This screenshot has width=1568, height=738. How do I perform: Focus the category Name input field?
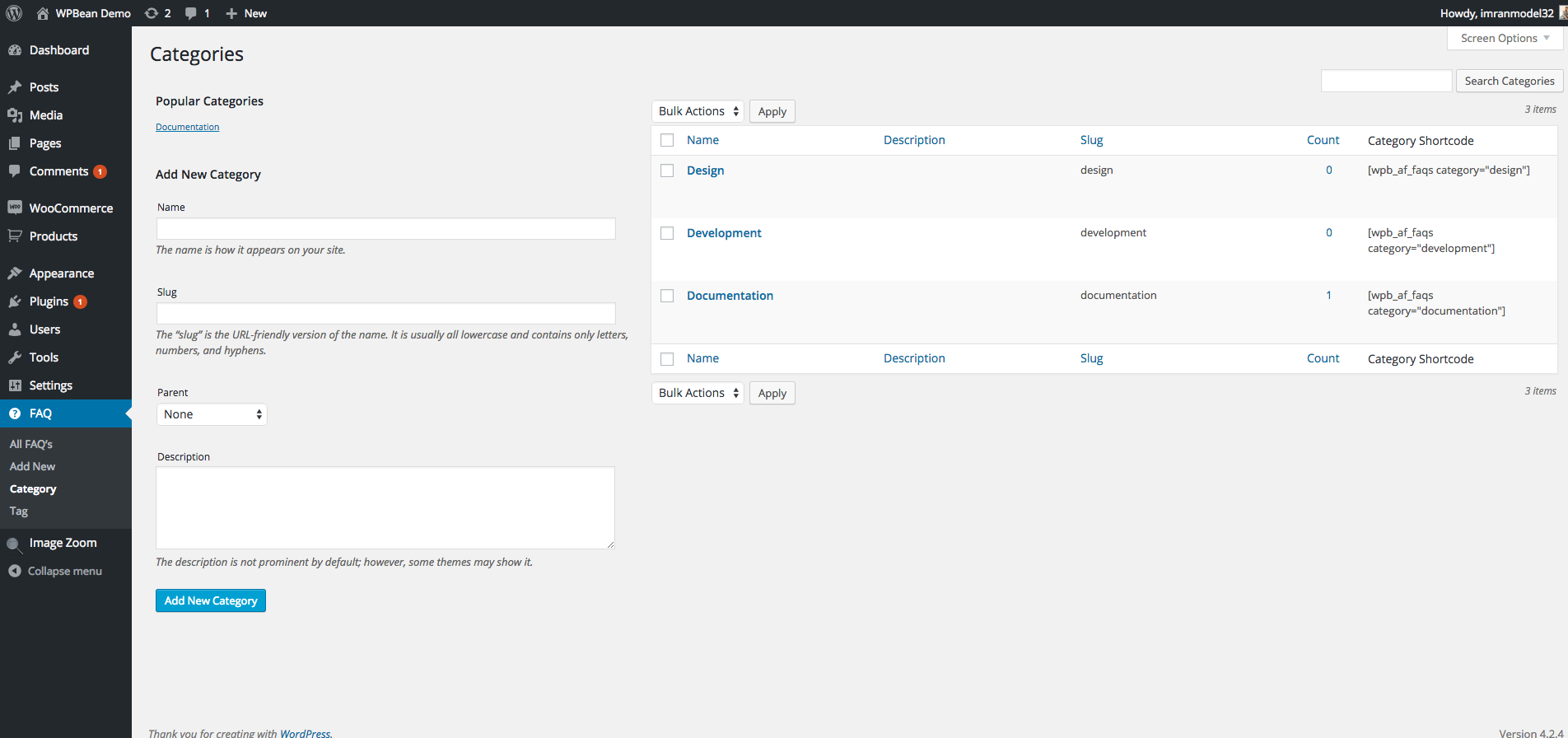click(x=385, y=229)
